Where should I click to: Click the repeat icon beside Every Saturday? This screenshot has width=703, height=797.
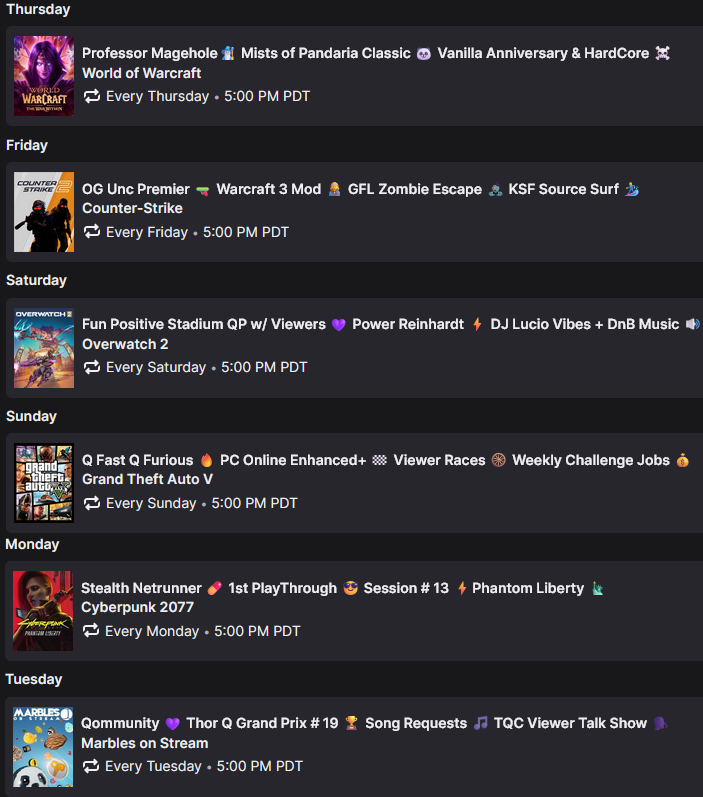click(x=91, y=367)
